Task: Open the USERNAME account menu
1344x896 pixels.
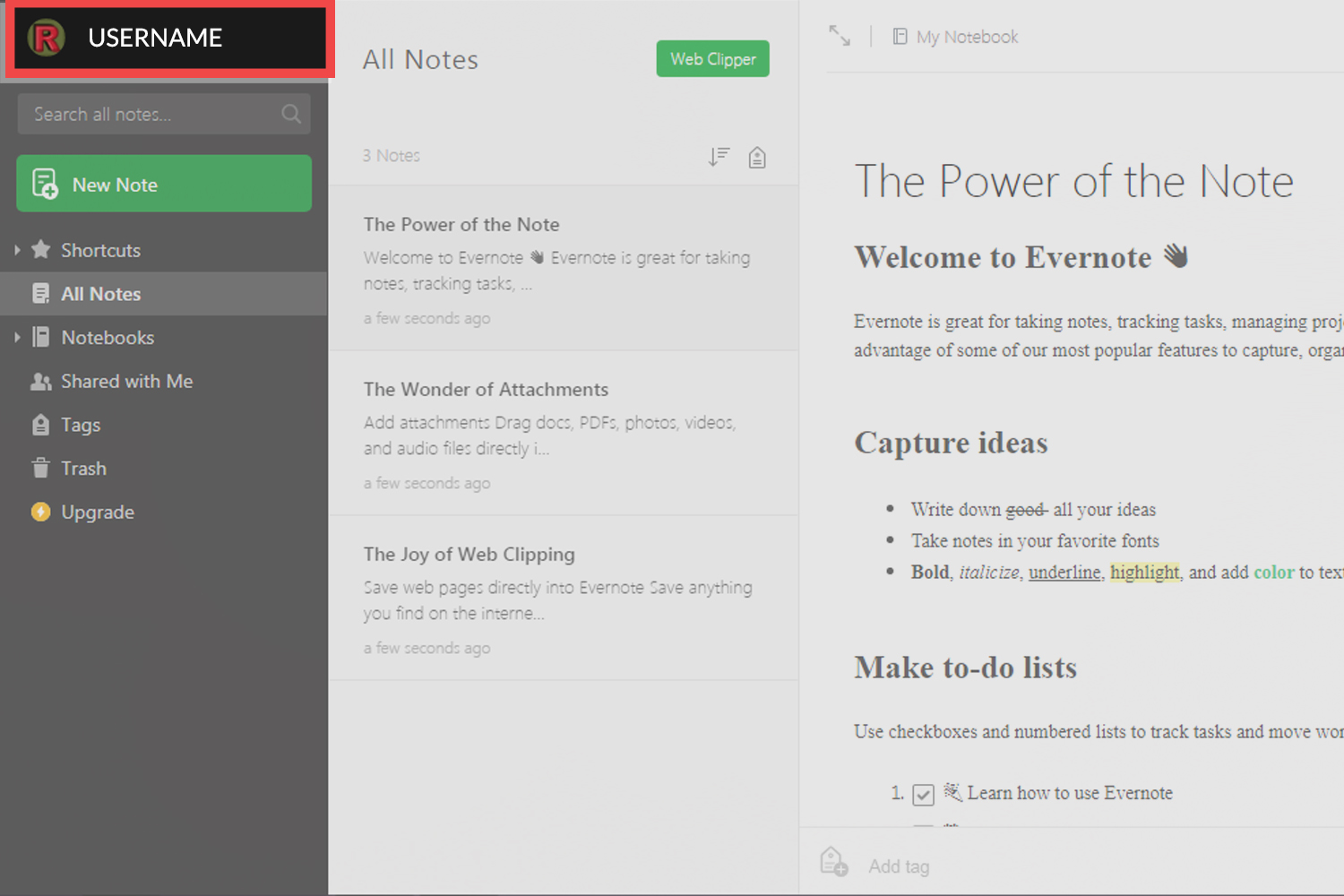Action: (169, 39)
